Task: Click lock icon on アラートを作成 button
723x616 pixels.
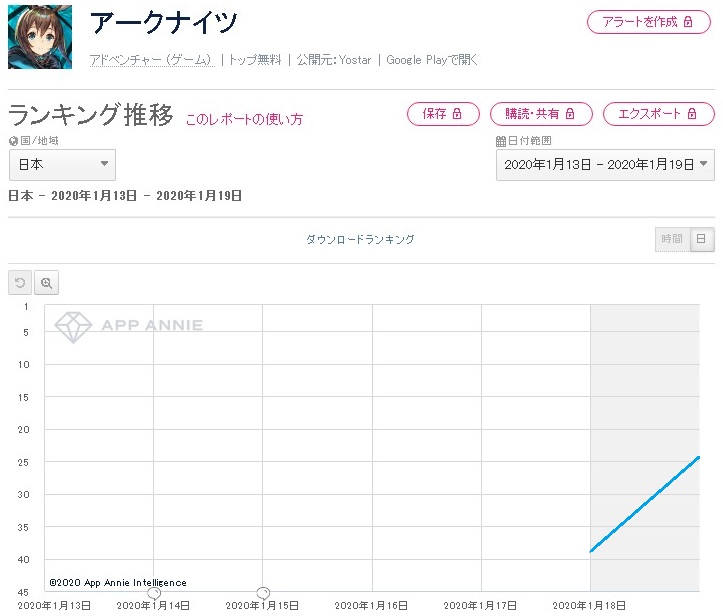Action: [x=688, y=22]
